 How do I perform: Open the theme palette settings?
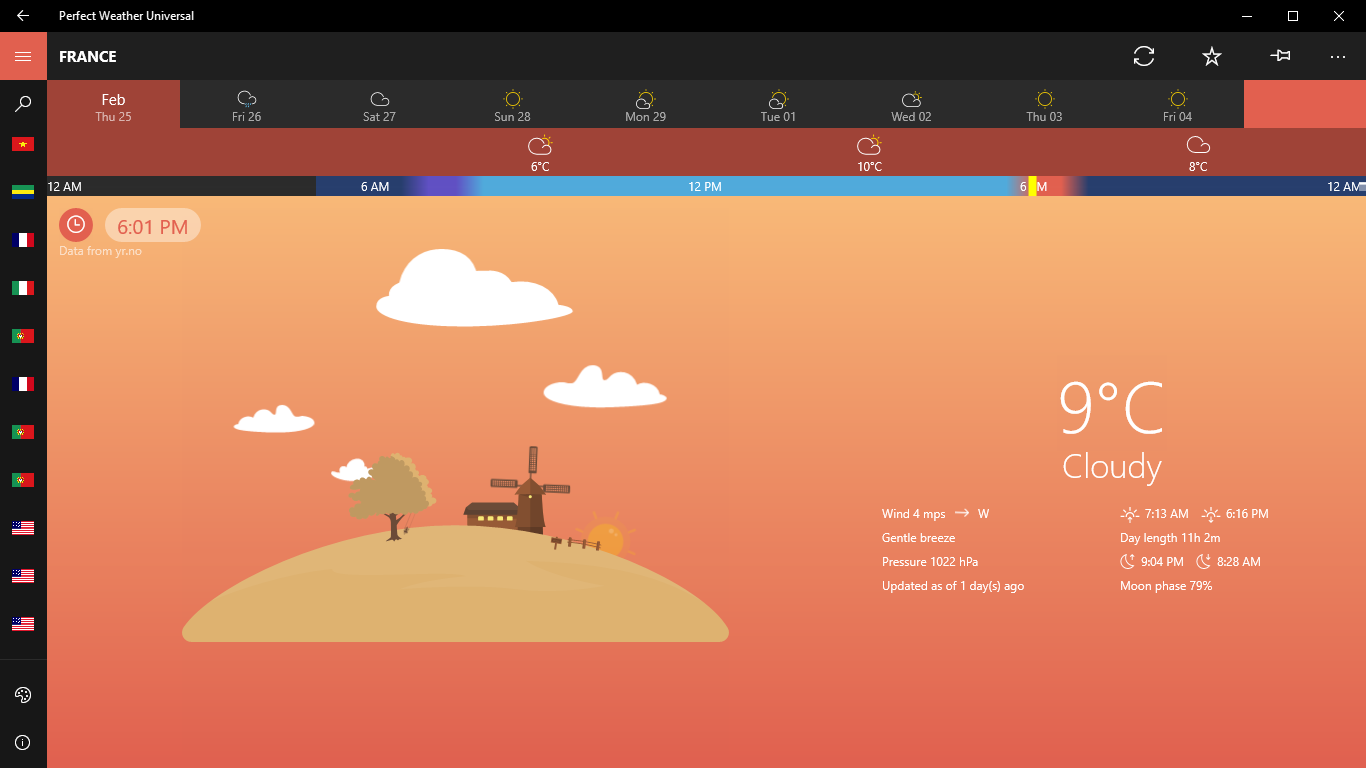pyautogui.click(x=23, y=694)
